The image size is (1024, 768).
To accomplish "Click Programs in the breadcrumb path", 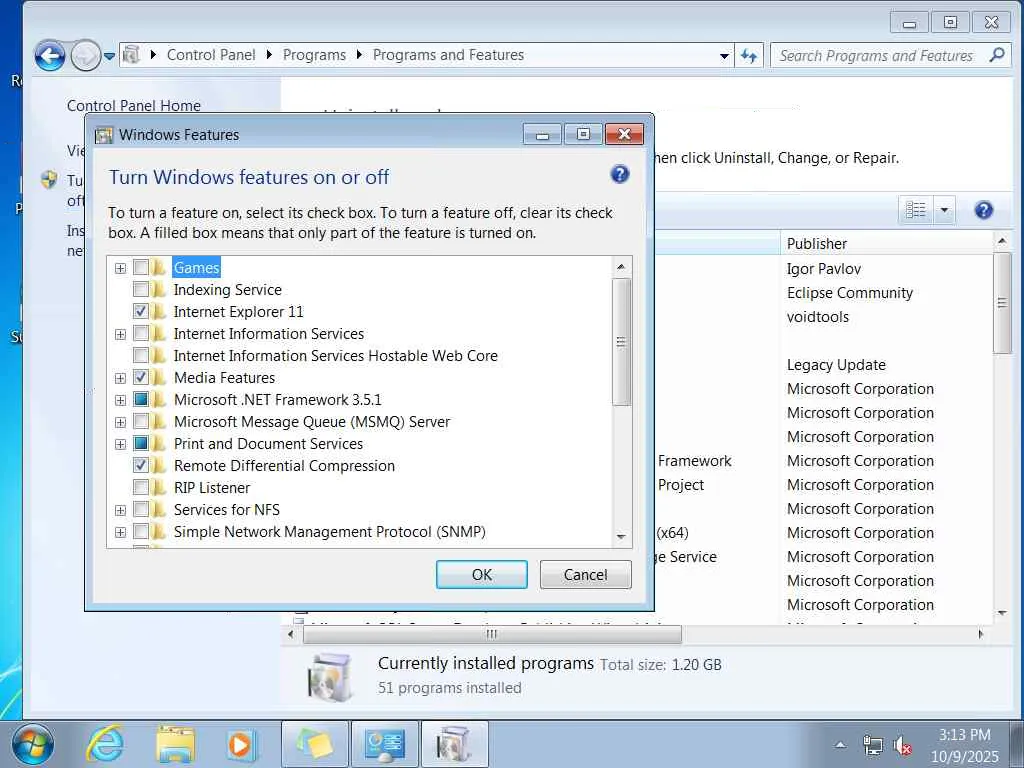I will point(314,55).
